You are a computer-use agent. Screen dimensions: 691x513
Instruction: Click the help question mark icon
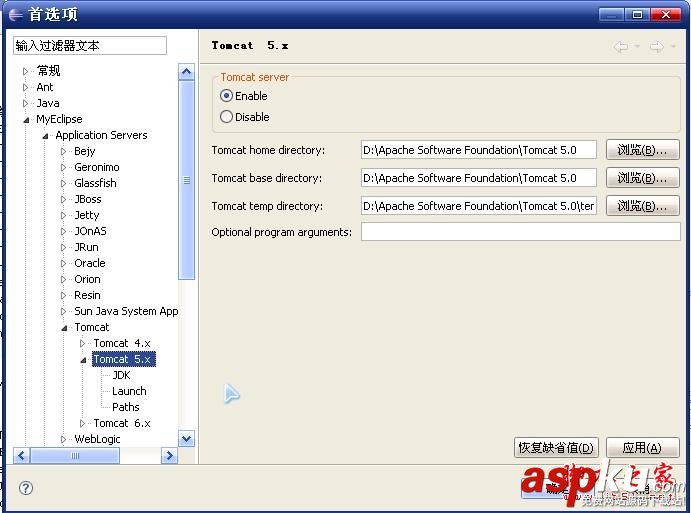[x=26, y=488]
